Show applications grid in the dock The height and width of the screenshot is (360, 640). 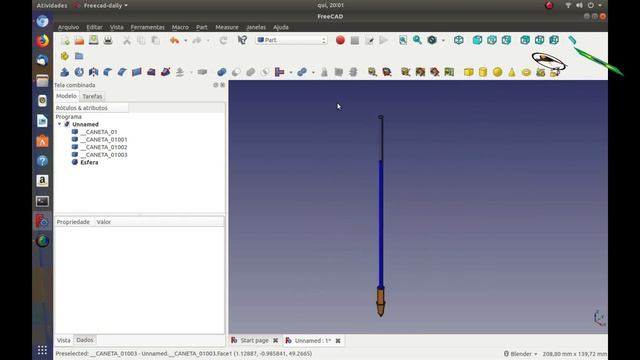[42, 350]
